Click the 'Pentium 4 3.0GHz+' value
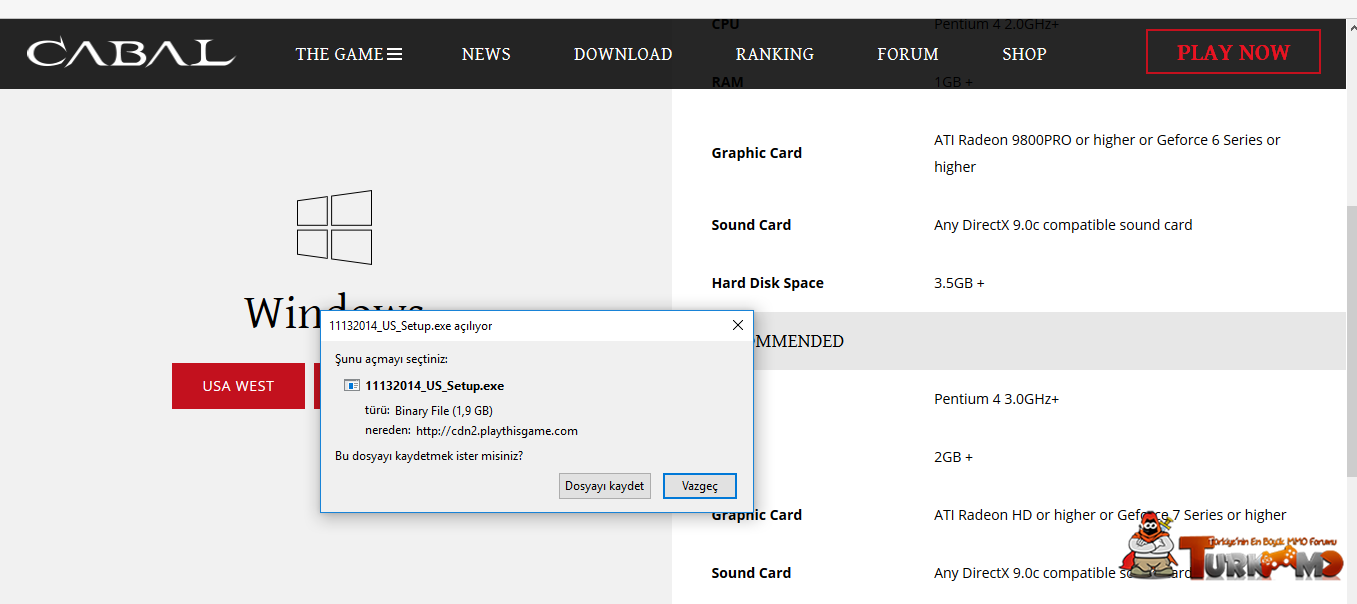The height and width of the screenshot is (604, 1357). (996, 399)
